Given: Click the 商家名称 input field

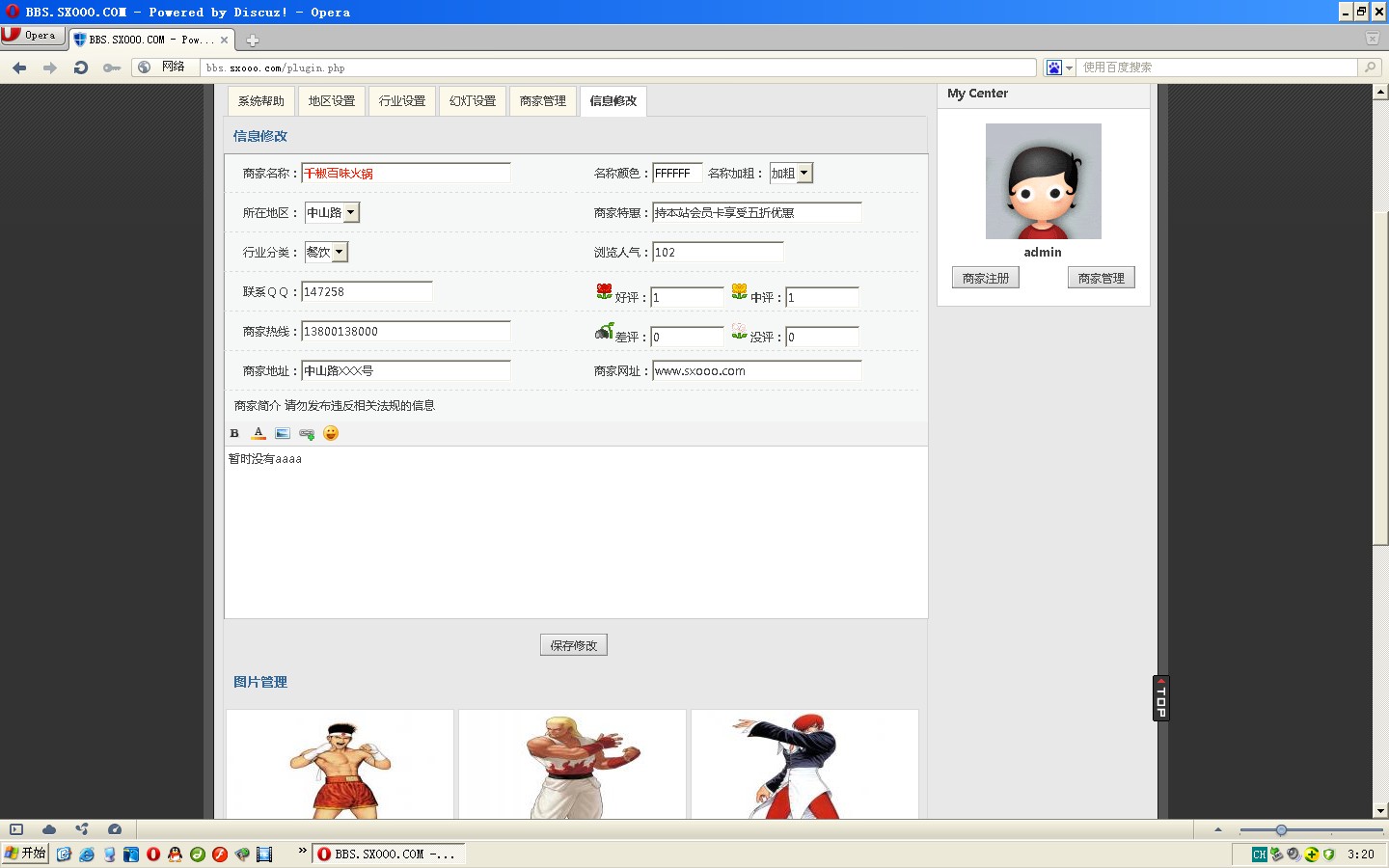Looking at the screenshot, I should pos(406,173).
